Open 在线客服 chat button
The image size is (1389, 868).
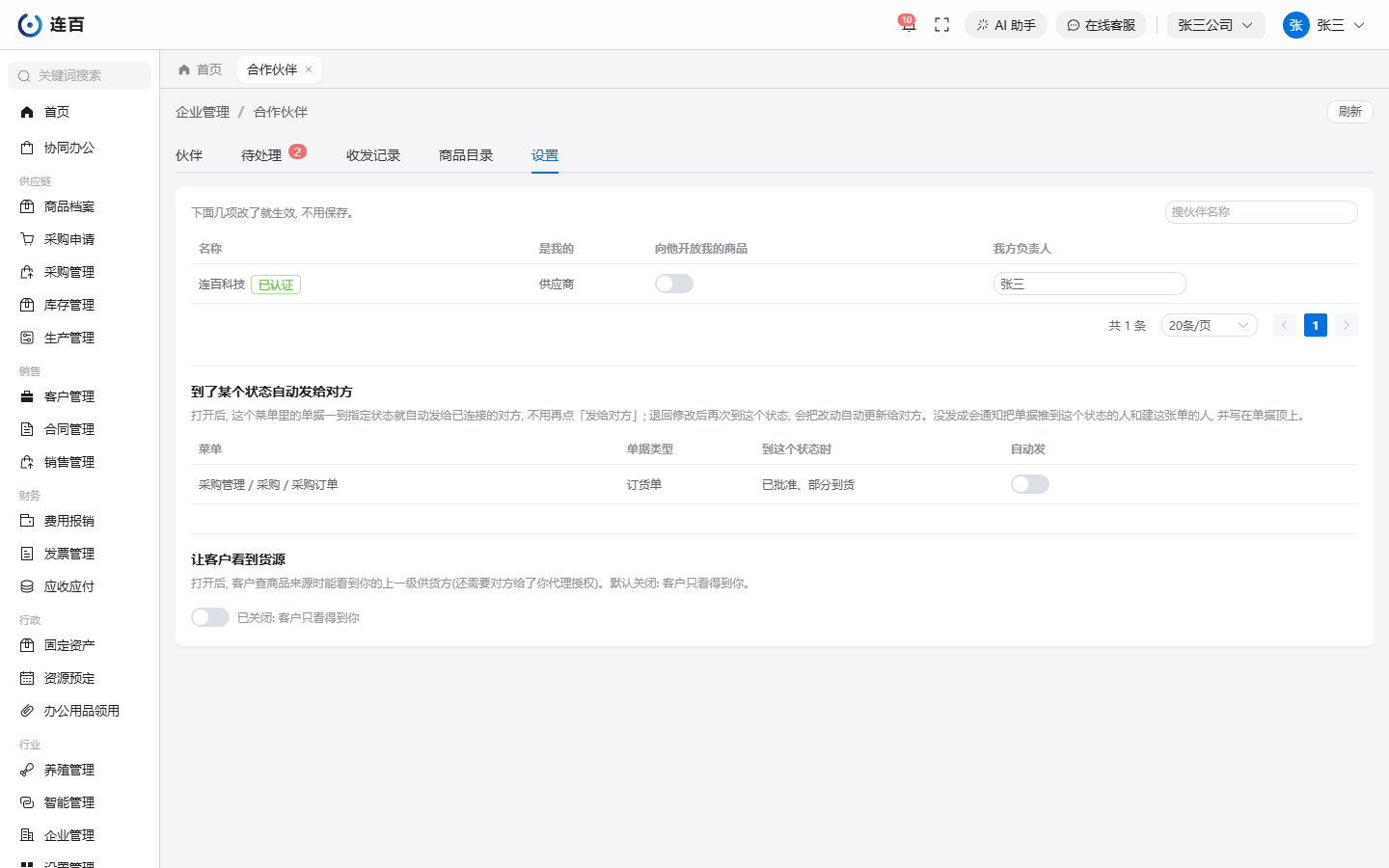1101,25
